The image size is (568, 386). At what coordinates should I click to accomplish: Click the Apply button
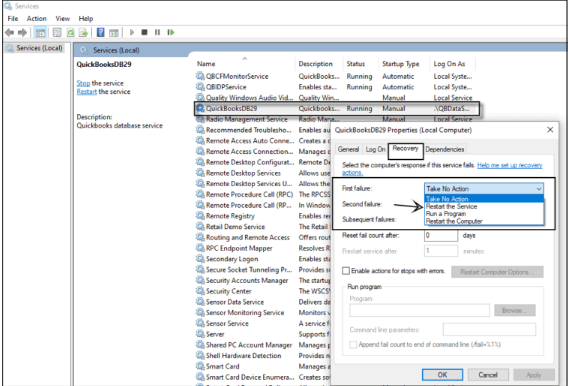[534, 375]
